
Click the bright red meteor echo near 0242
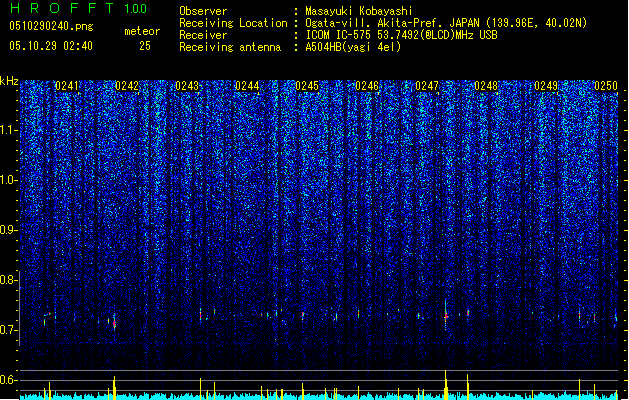(x=114, y=323)
